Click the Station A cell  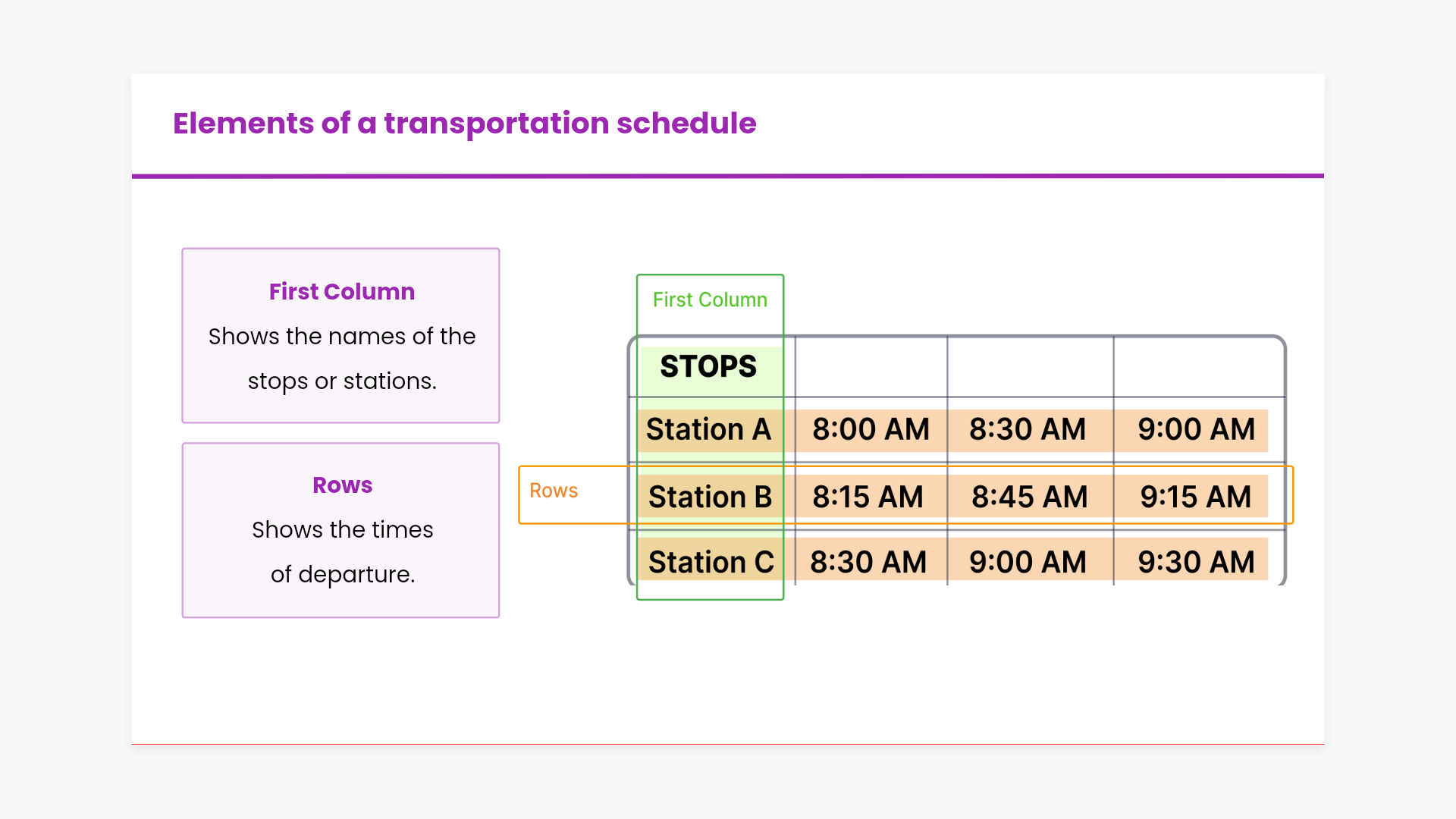[x=708, y=430]
